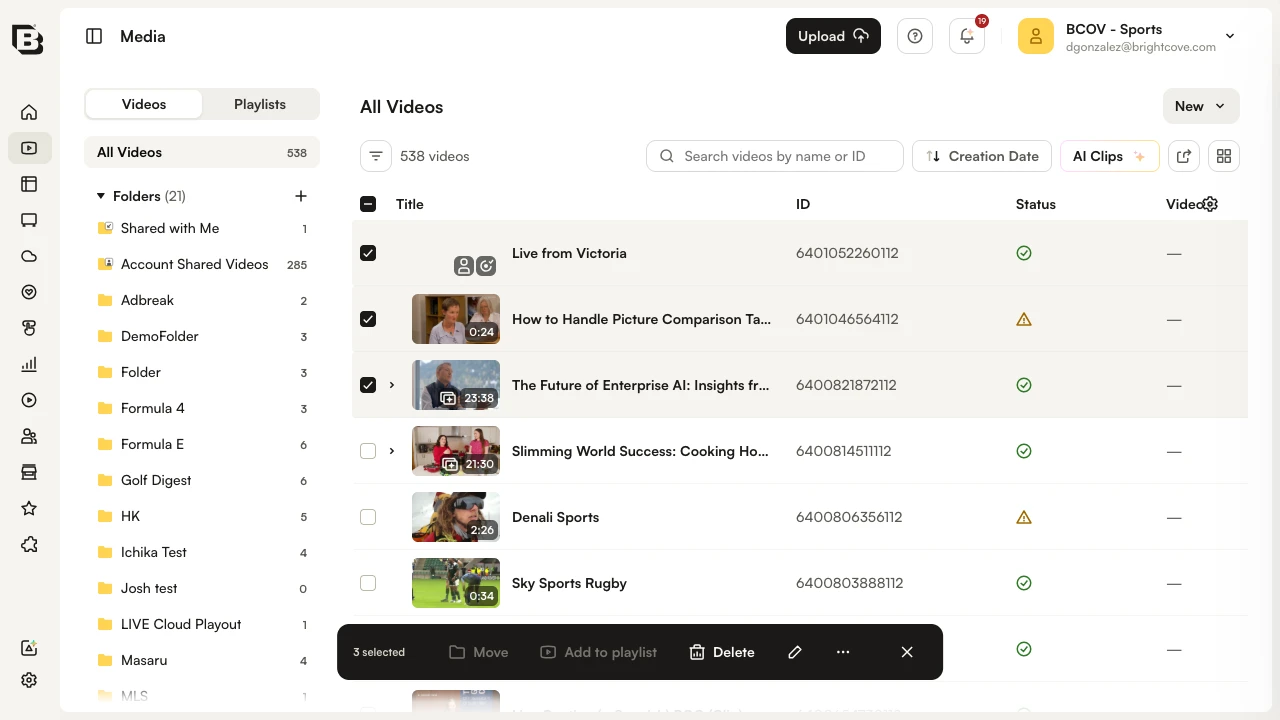
Task: Open the LIVE Cloud Playout folder
Action: [202, 624]
